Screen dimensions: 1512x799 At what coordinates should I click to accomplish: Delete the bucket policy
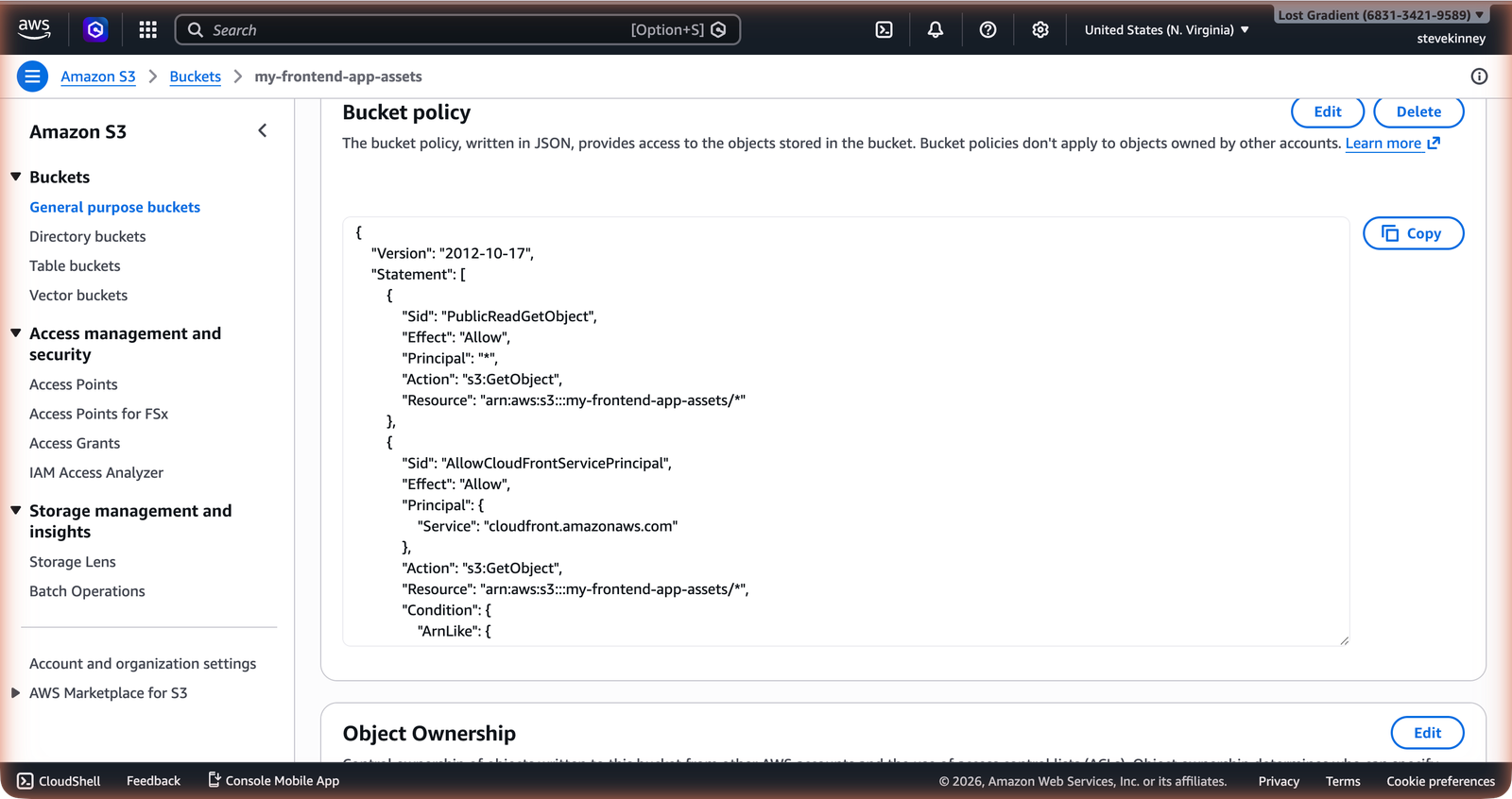tap(1418, 111)
